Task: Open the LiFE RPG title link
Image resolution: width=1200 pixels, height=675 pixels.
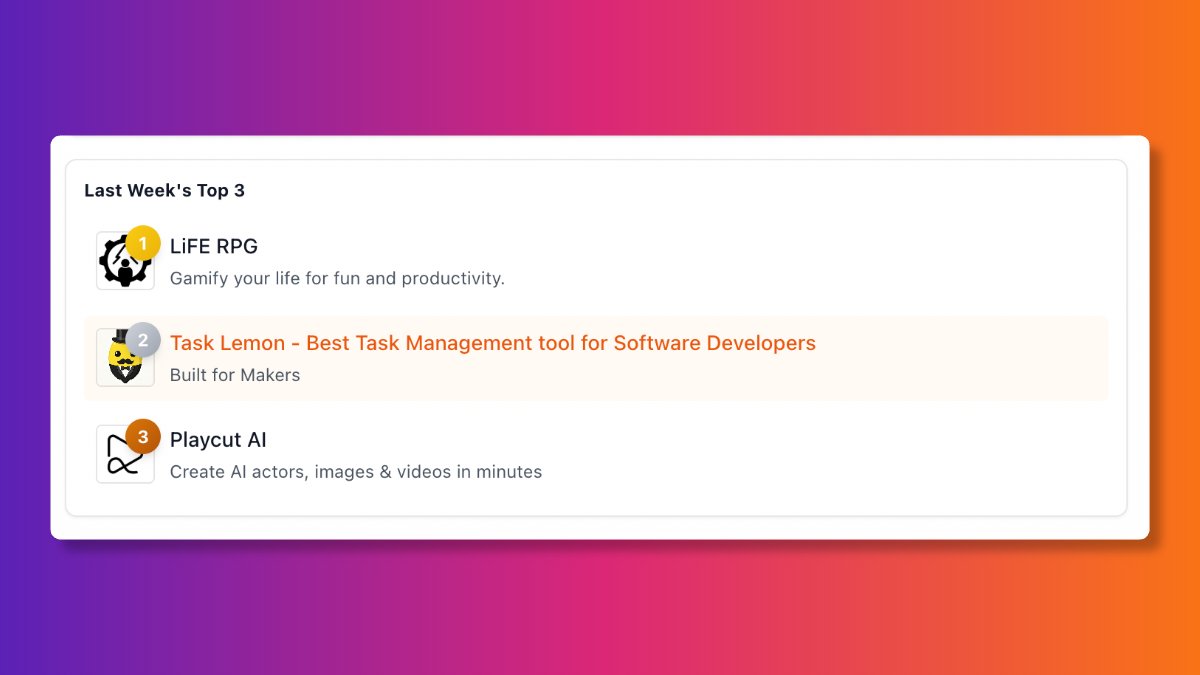Action: tap(214, 246)
